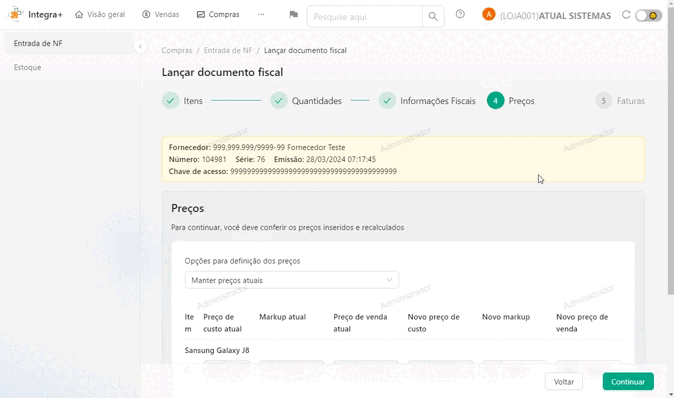Go to the Informações Fiscais step
This screenshot has height=398, width=674.
click(427, 101)
